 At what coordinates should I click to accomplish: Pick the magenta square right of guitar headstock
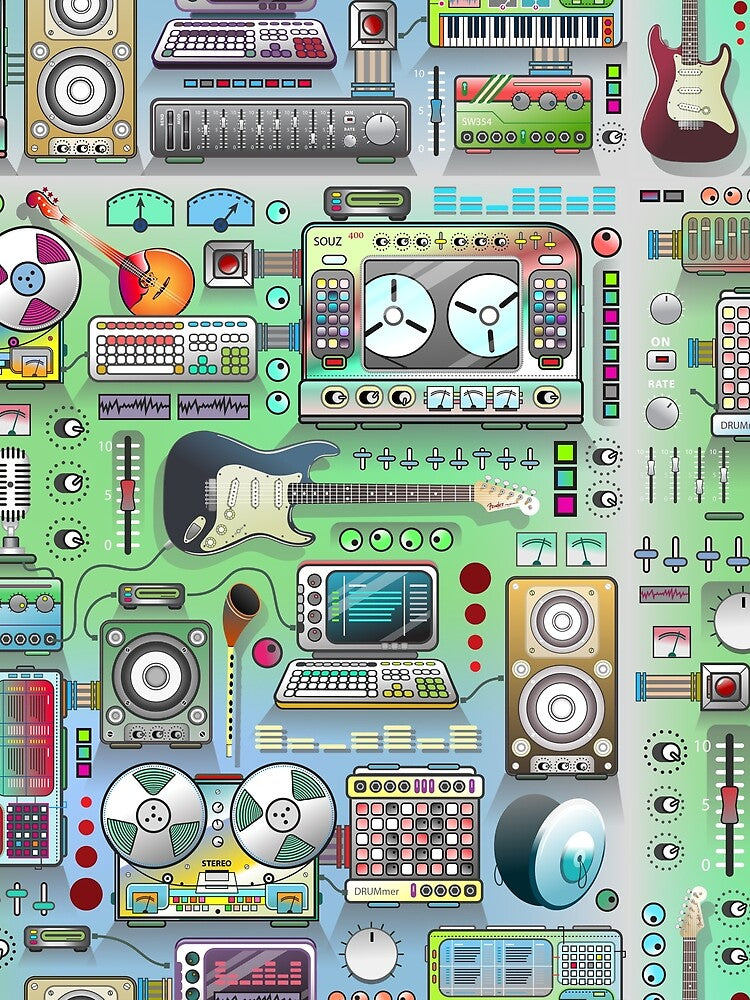[565, 505]
